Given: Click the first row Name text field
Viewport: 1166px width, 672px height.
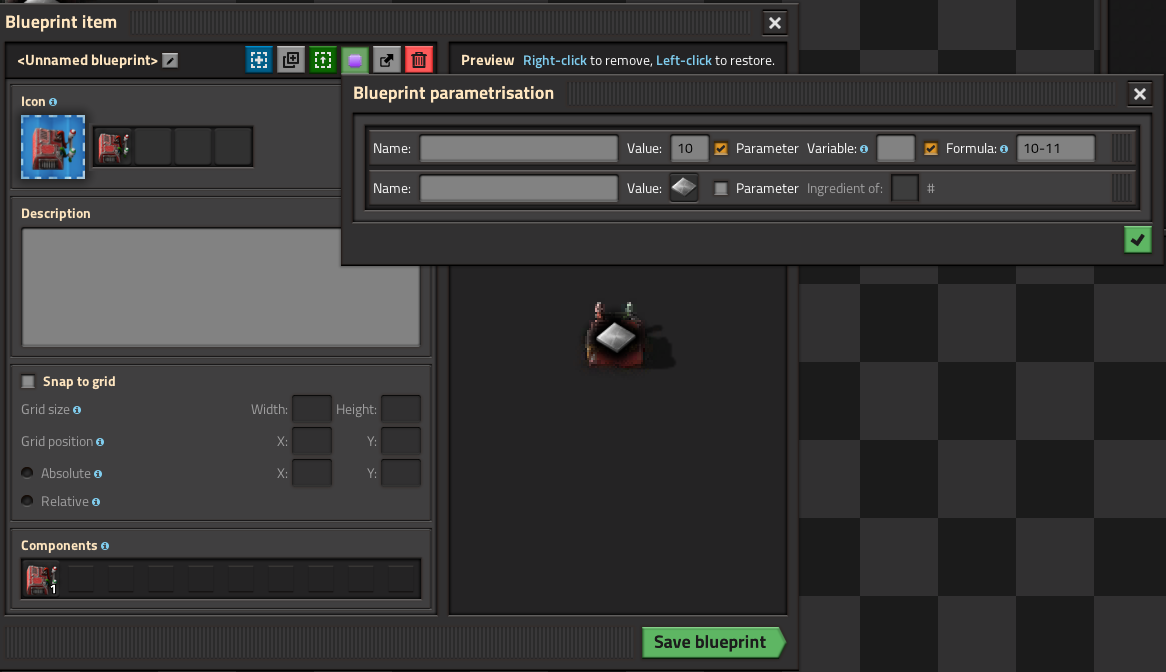Looking at the screenshot, I should pyautogui.click(x=518, y=149).
